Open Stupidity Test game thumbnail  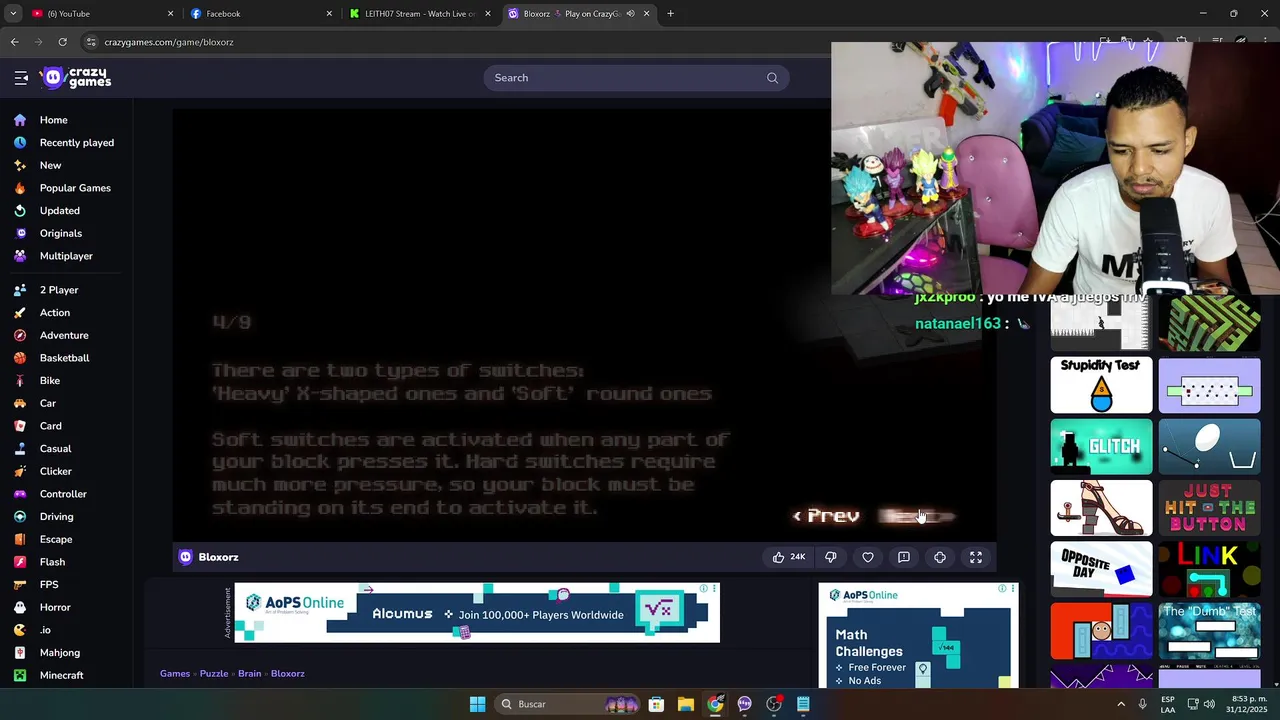tap(1101, 385)
